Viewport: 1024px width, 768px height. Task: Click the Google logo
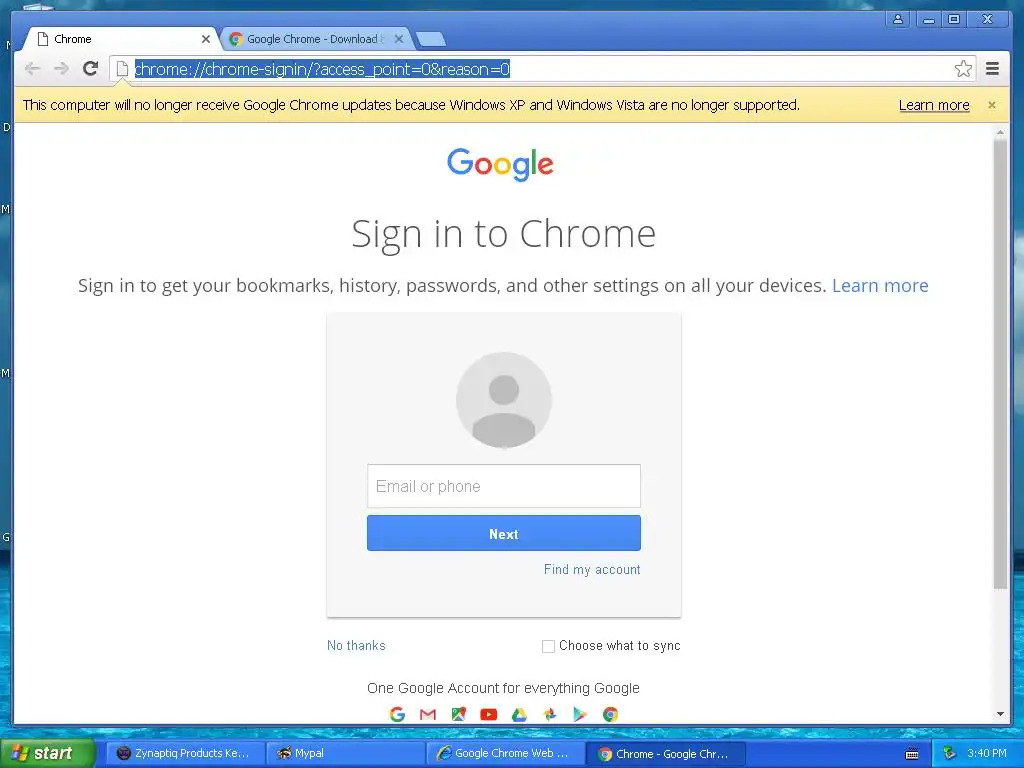pyautogui.click(x=500, y=164)
